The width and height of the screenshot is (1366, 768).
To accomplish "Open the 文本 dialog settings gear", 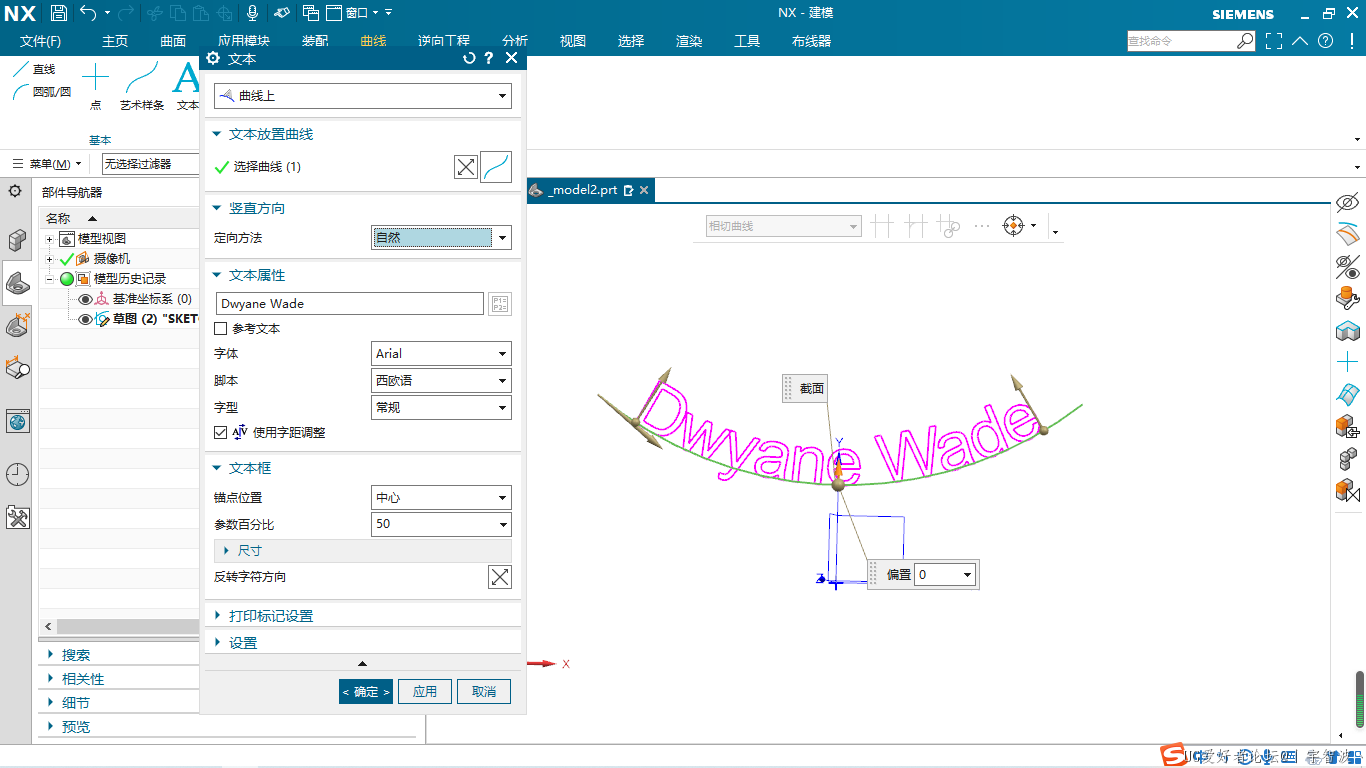I will 213,59.
